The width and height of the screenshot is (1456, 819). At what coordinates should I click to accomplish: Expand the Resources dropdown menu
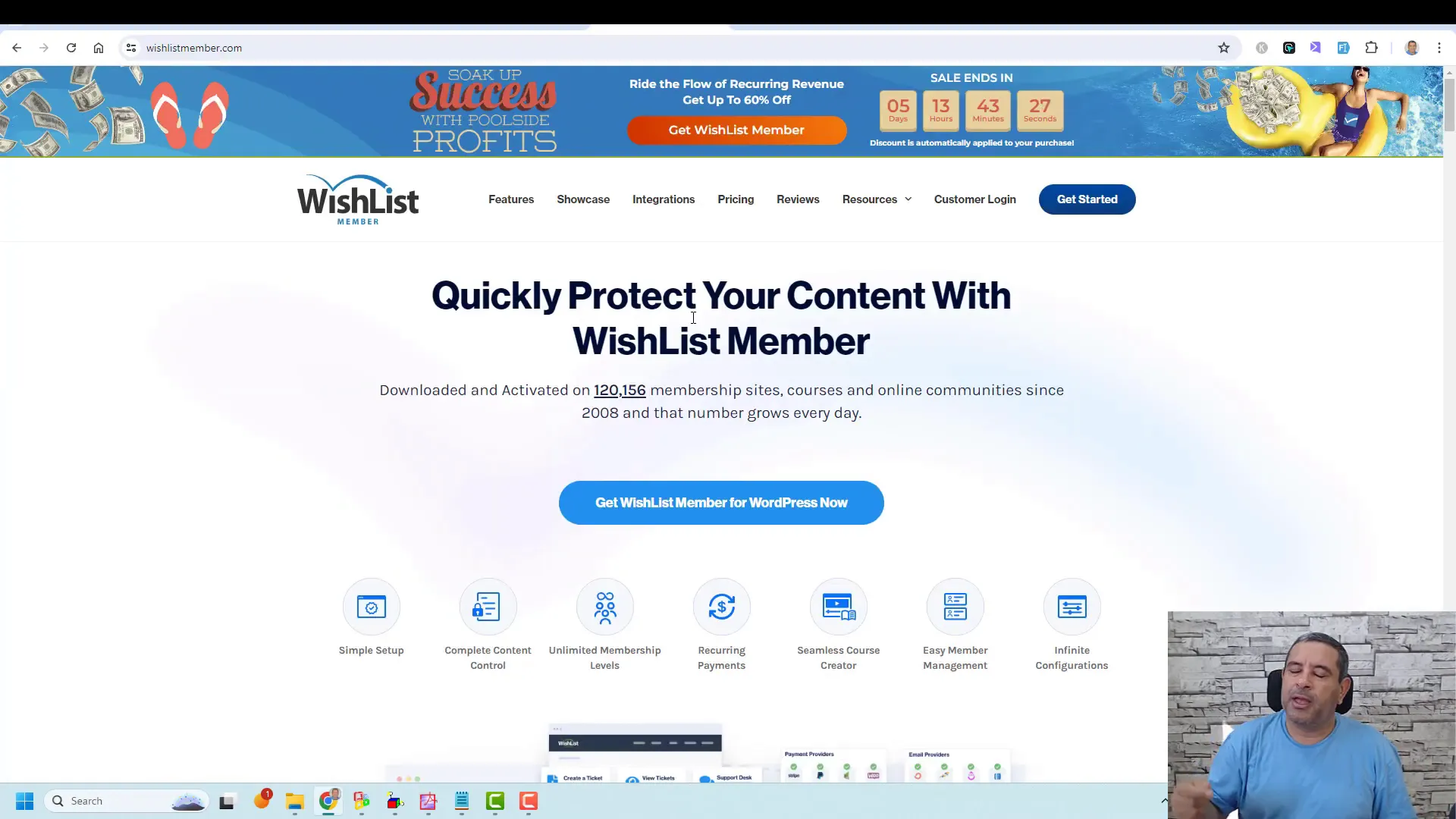click(x=876, y=199)
